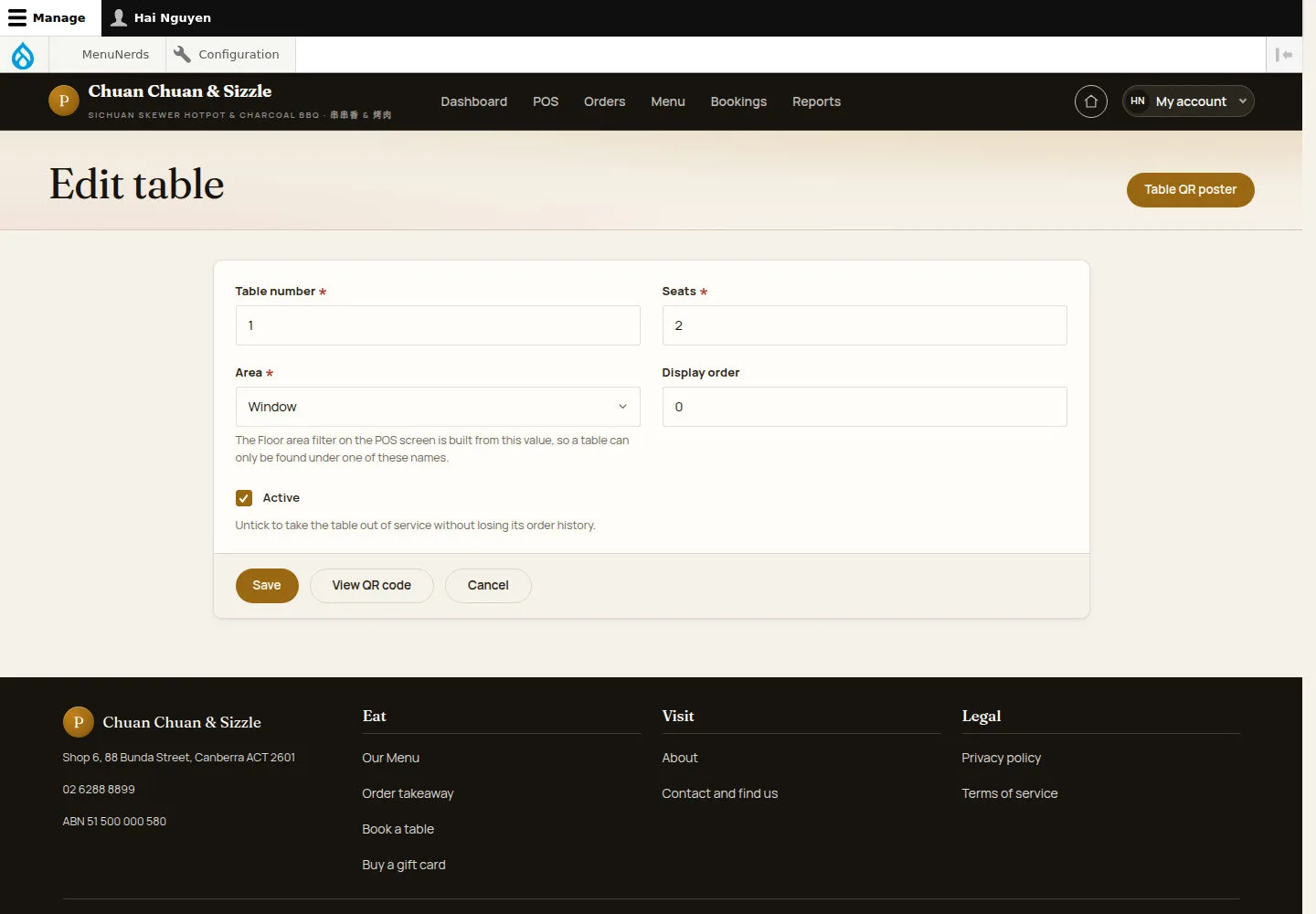Viewport: 1316px width, 914px height.
Task: Click the Save button
Action: (x=267, y=586)
